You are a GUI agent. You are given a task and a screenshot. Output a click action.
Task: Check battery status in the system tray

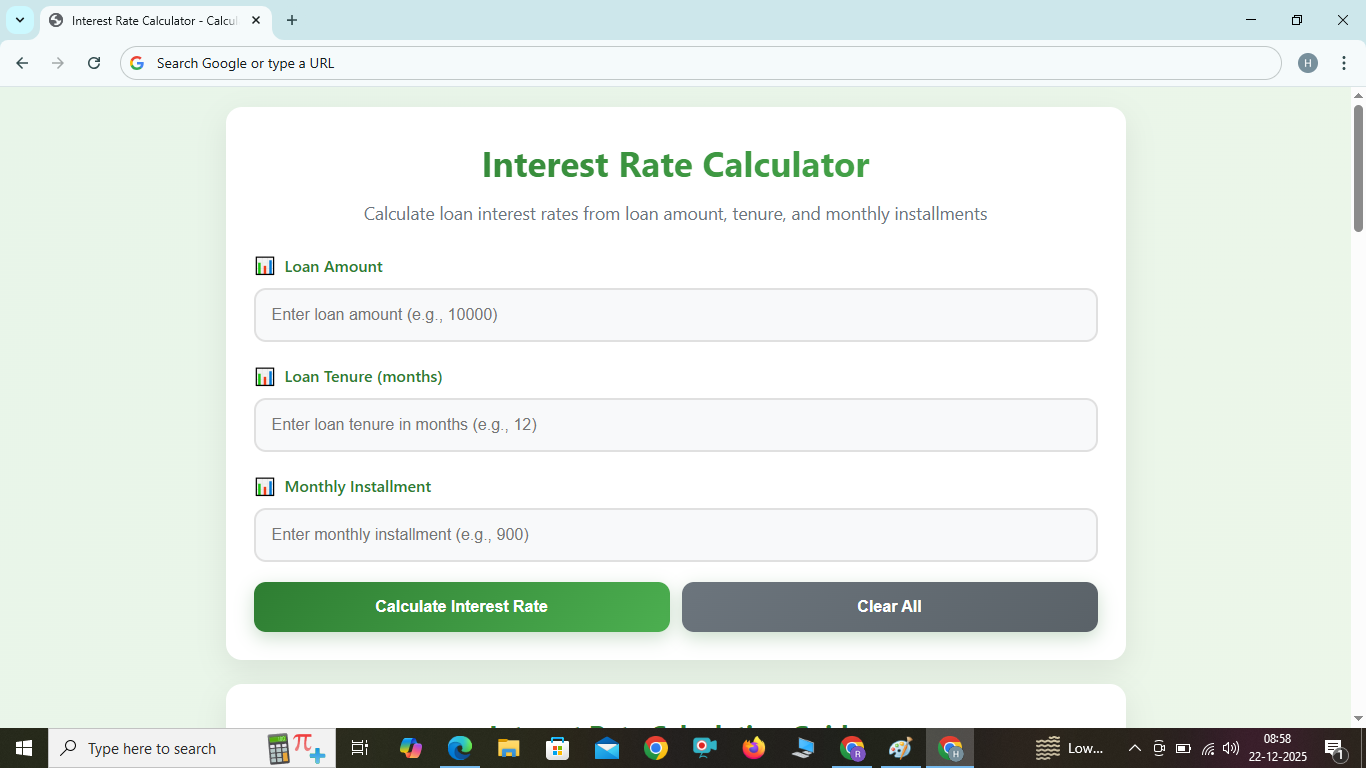click(1182, 748)
